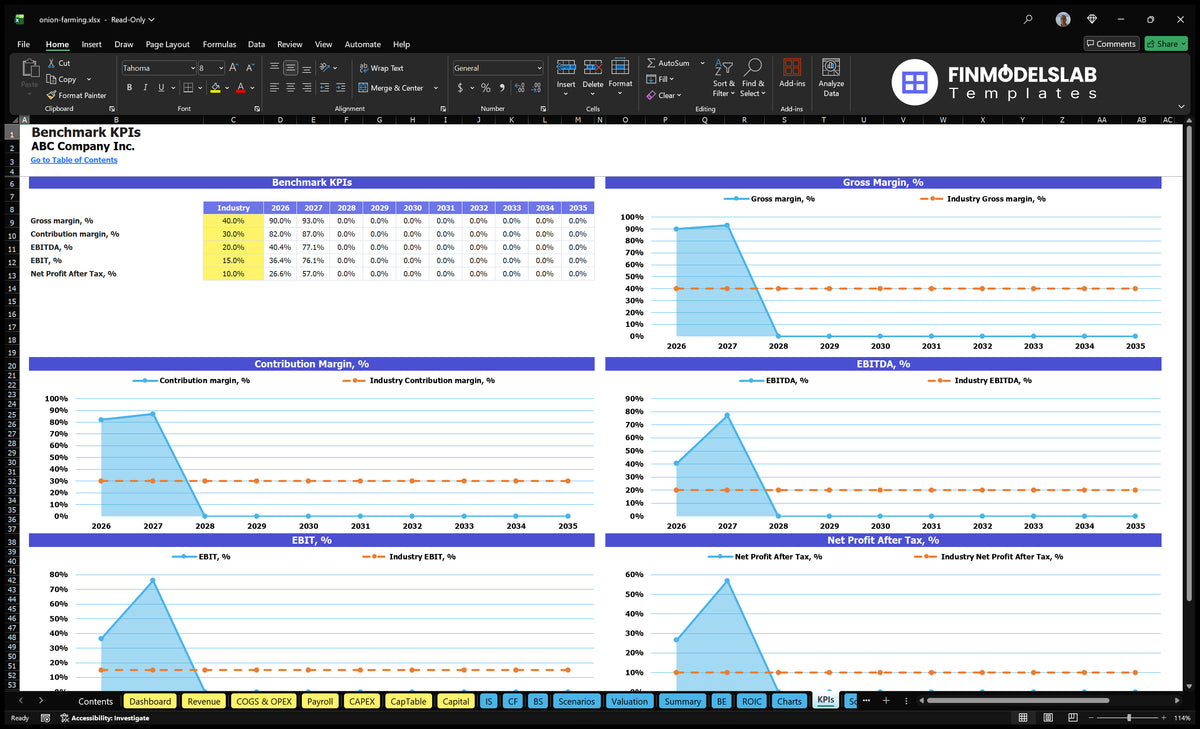Center align text horizontally

290,88
